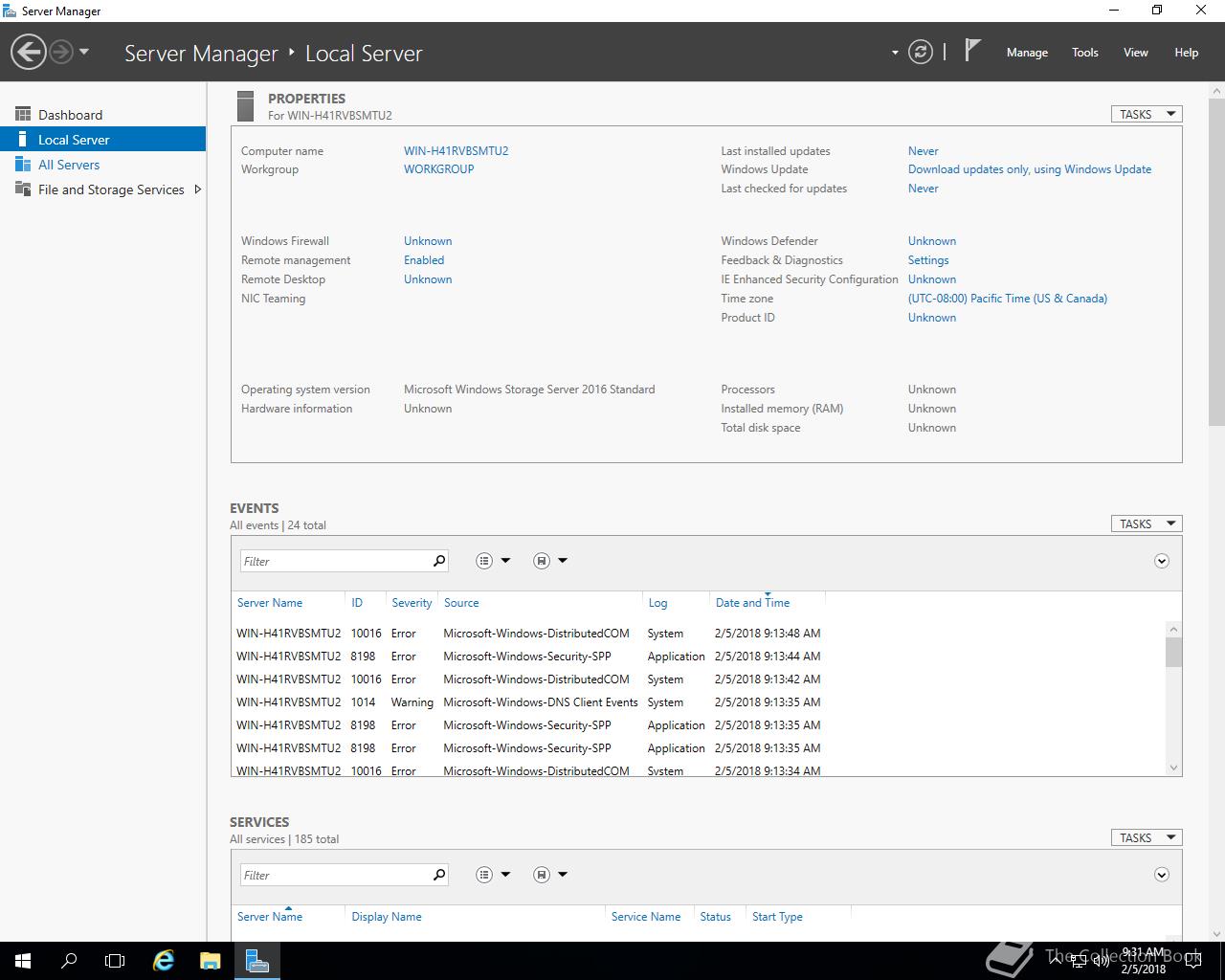Open Internet Explorer from the taskbar
This screenshot has height=980, width=1225.
[164, 960]
